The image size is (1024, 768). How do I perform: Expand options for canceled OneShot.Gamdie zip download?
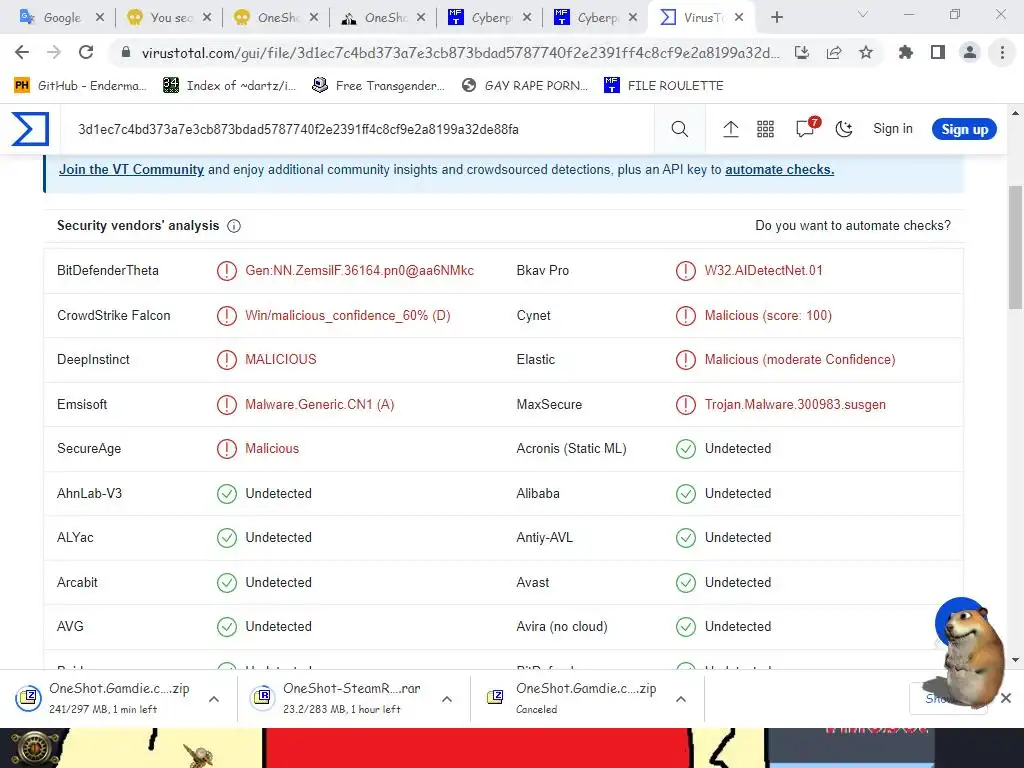click(680, 699)
